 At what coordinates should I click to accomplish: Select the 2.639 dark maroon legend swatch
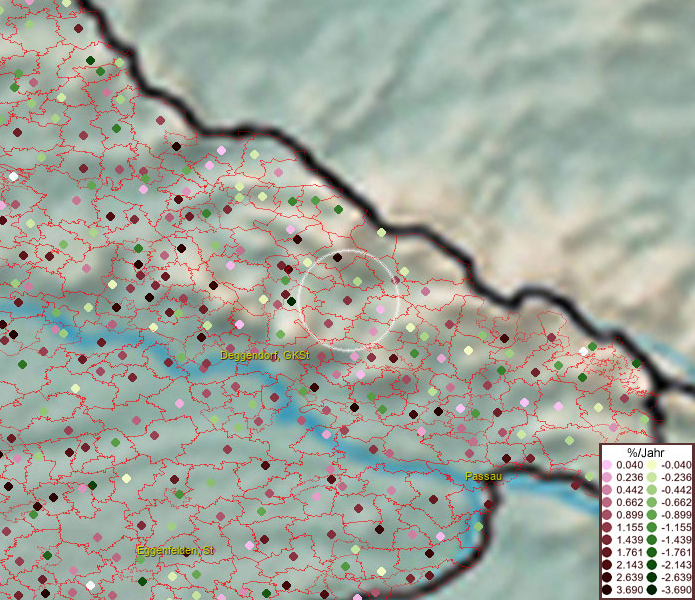(x=607, y=577)
